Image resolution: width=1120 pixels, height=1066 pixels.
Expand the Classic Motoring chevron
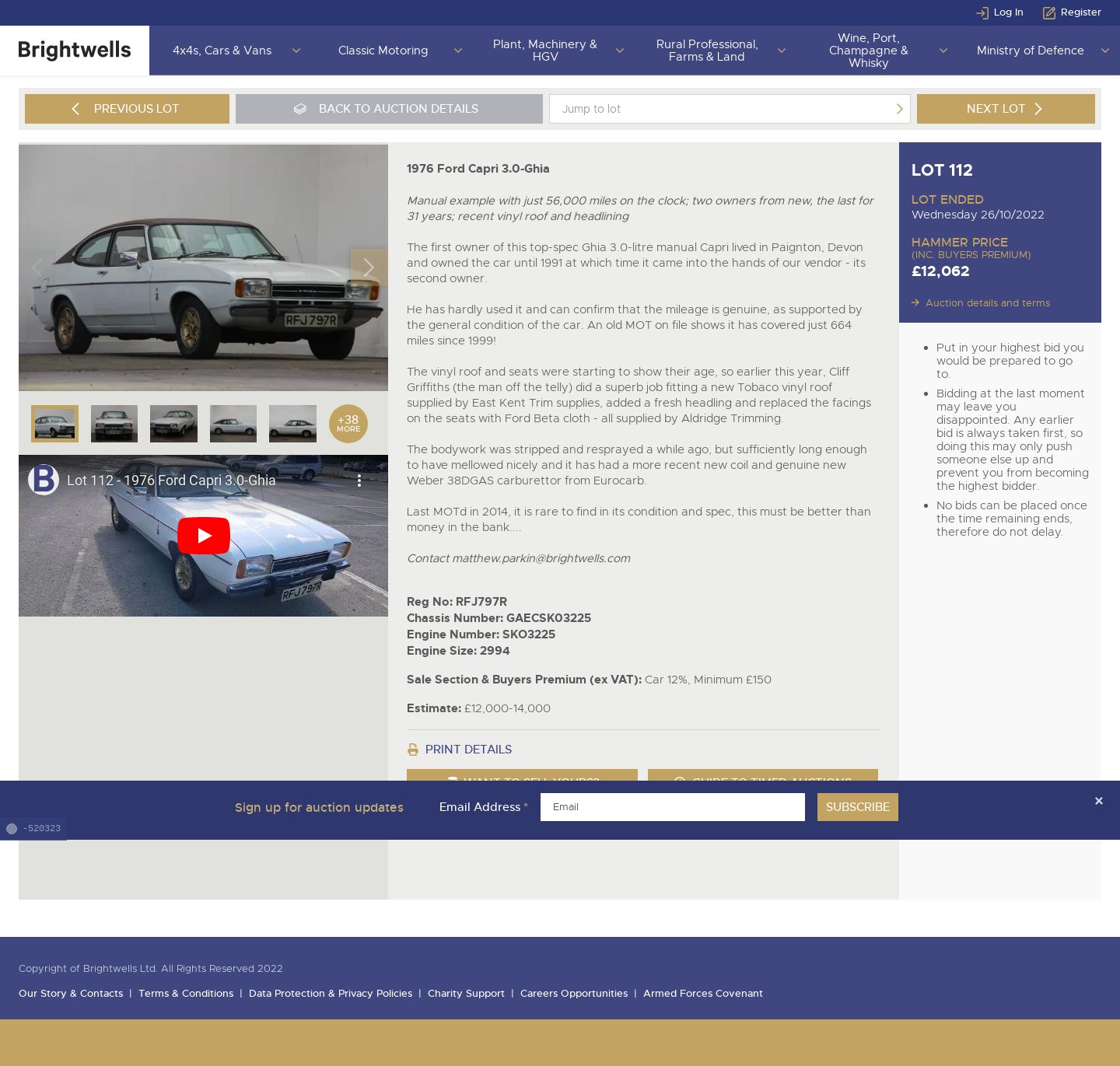[458, 51]
